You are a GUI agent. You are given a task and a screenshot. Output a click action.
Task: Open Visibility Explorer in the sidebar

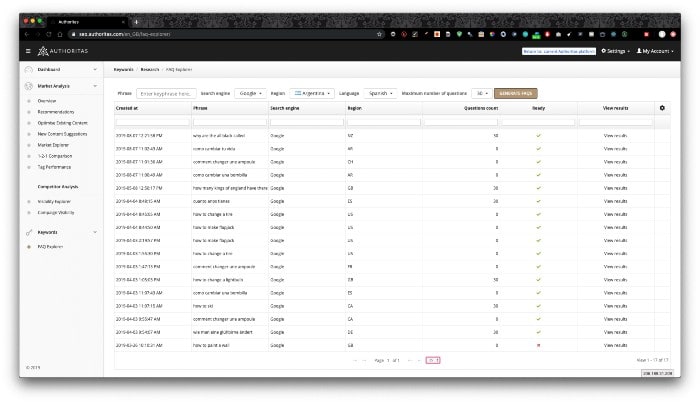coord(54,202)
